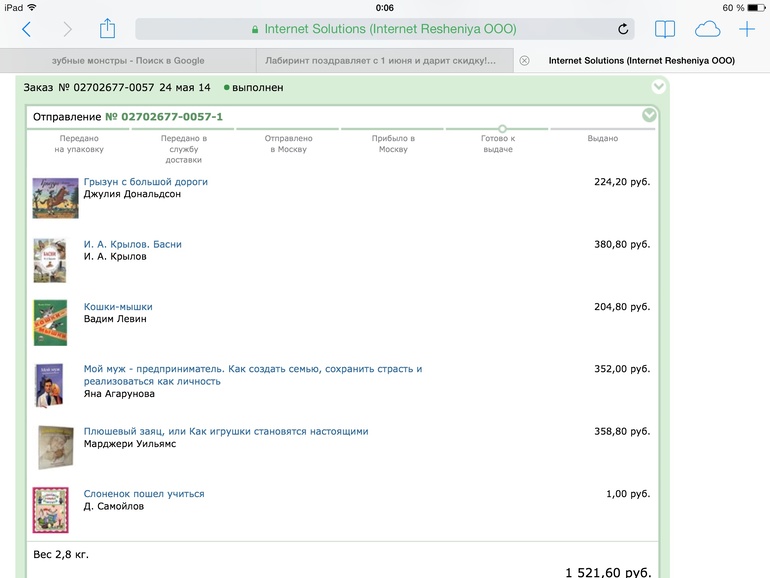Image resolution: width=770 pixels, height=578 pixels.
Task: Open the Слоненок пошел учиться link
Action: coord(144,494)
